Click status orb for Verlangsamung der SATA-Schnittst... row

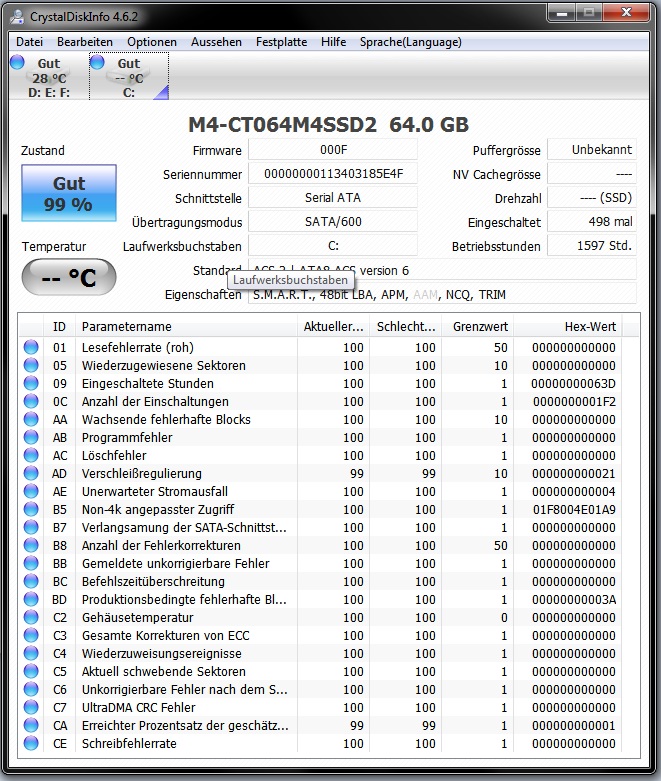pos(31,527)
